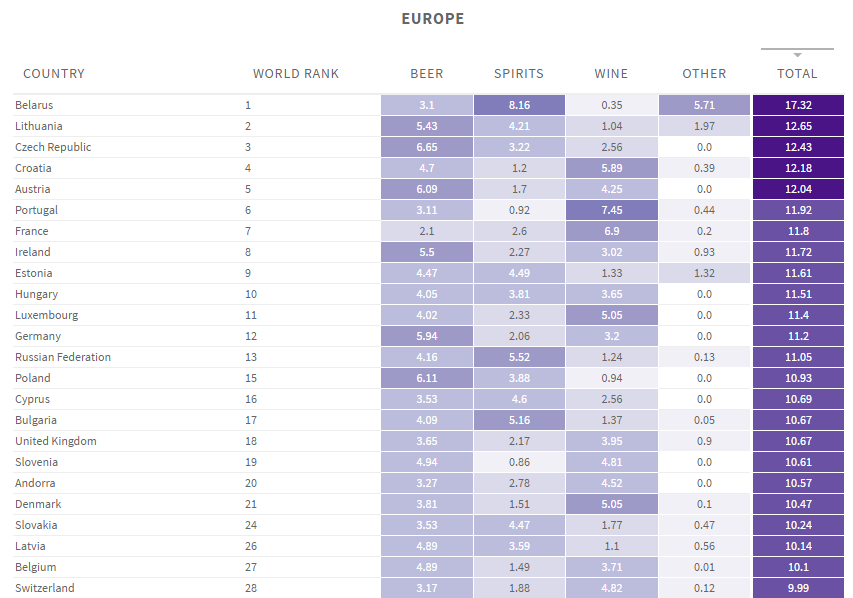Click the Croatia country name

tap(33, 168)
